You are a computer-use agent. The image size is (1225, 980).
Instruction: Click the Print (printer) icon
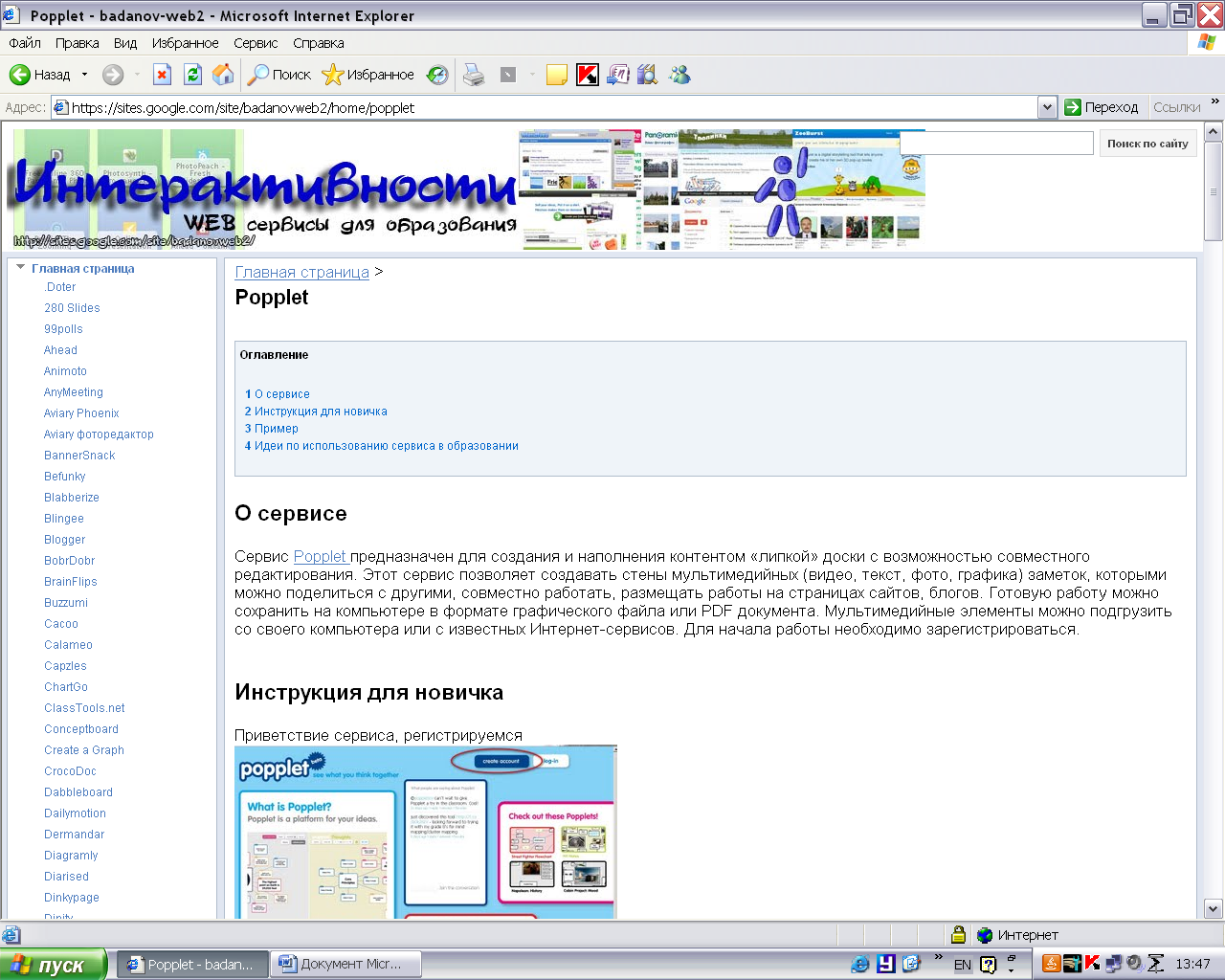click(x=474, y=75)
